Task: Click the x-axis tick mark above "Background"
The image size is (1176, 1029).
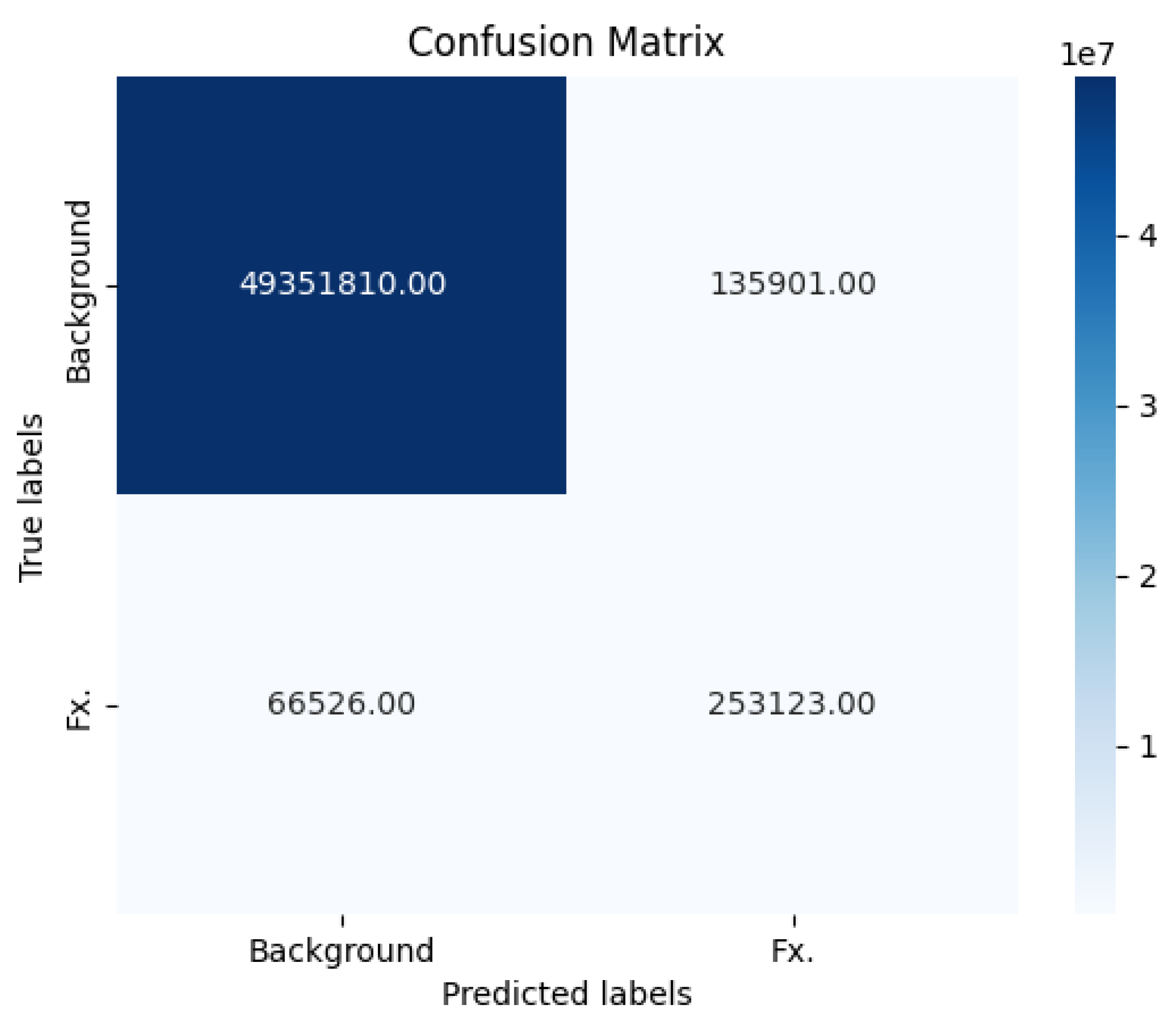Action: tap(342, 920)
